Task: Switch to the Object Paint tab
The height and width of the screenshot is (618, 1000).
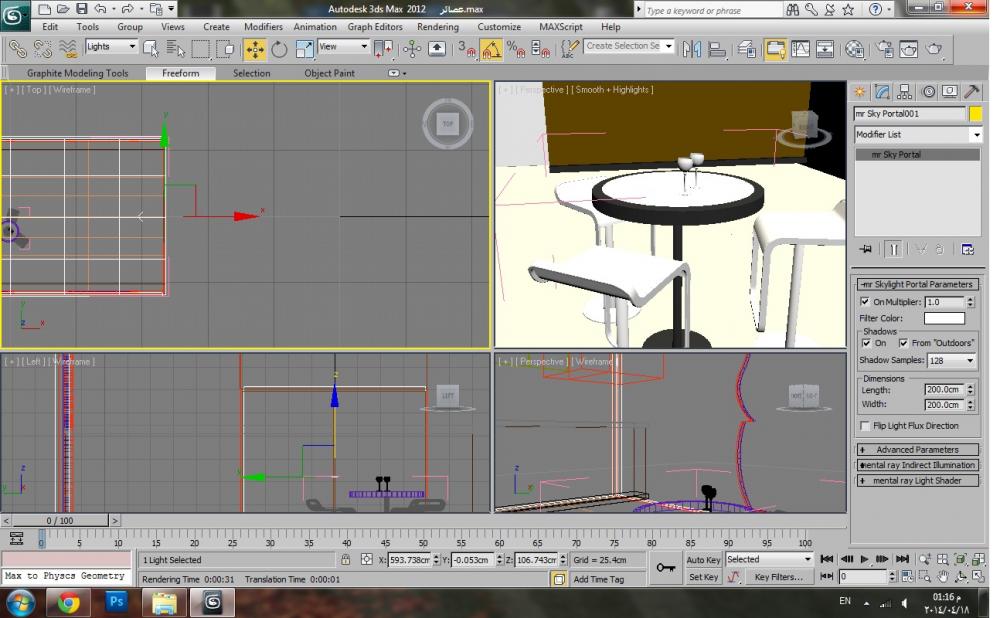Action: tap(329, 73)
